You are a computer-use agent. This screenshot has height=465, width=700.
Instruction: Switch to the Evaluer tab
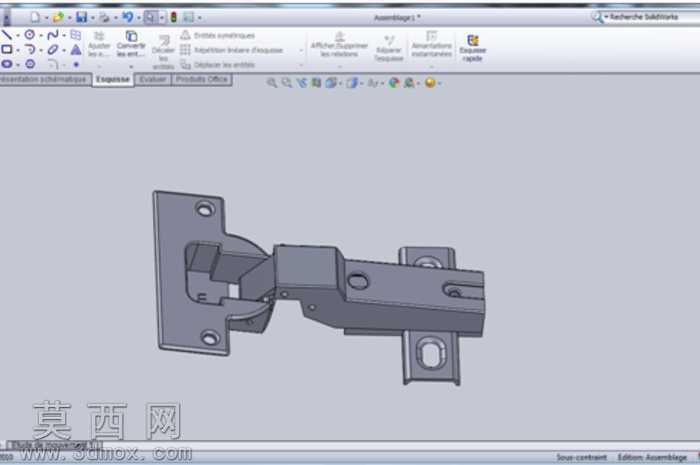pyautogui.click(x=153, y=79)
